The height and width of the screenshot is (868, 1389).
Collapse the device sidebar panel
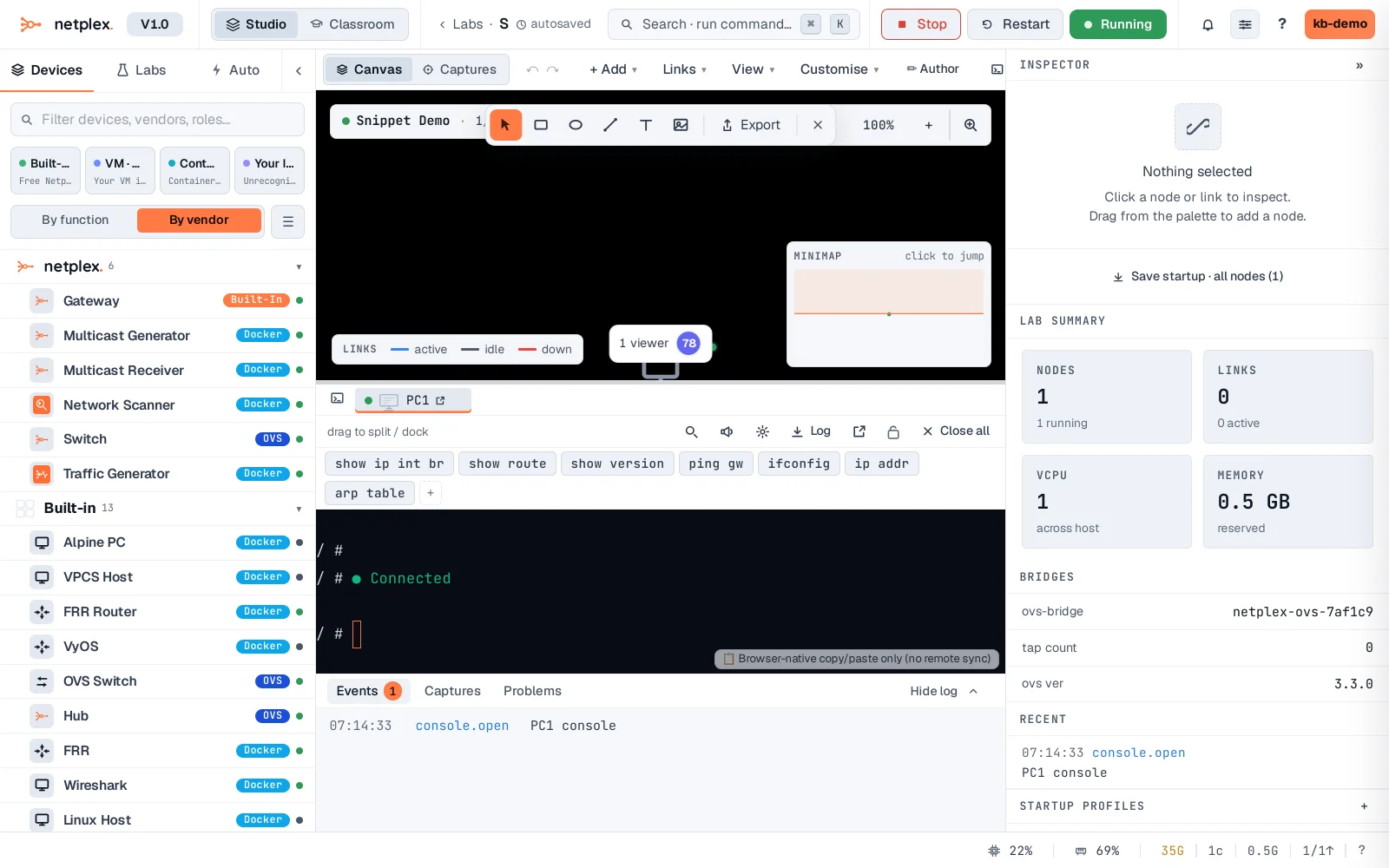coord(299,70)
